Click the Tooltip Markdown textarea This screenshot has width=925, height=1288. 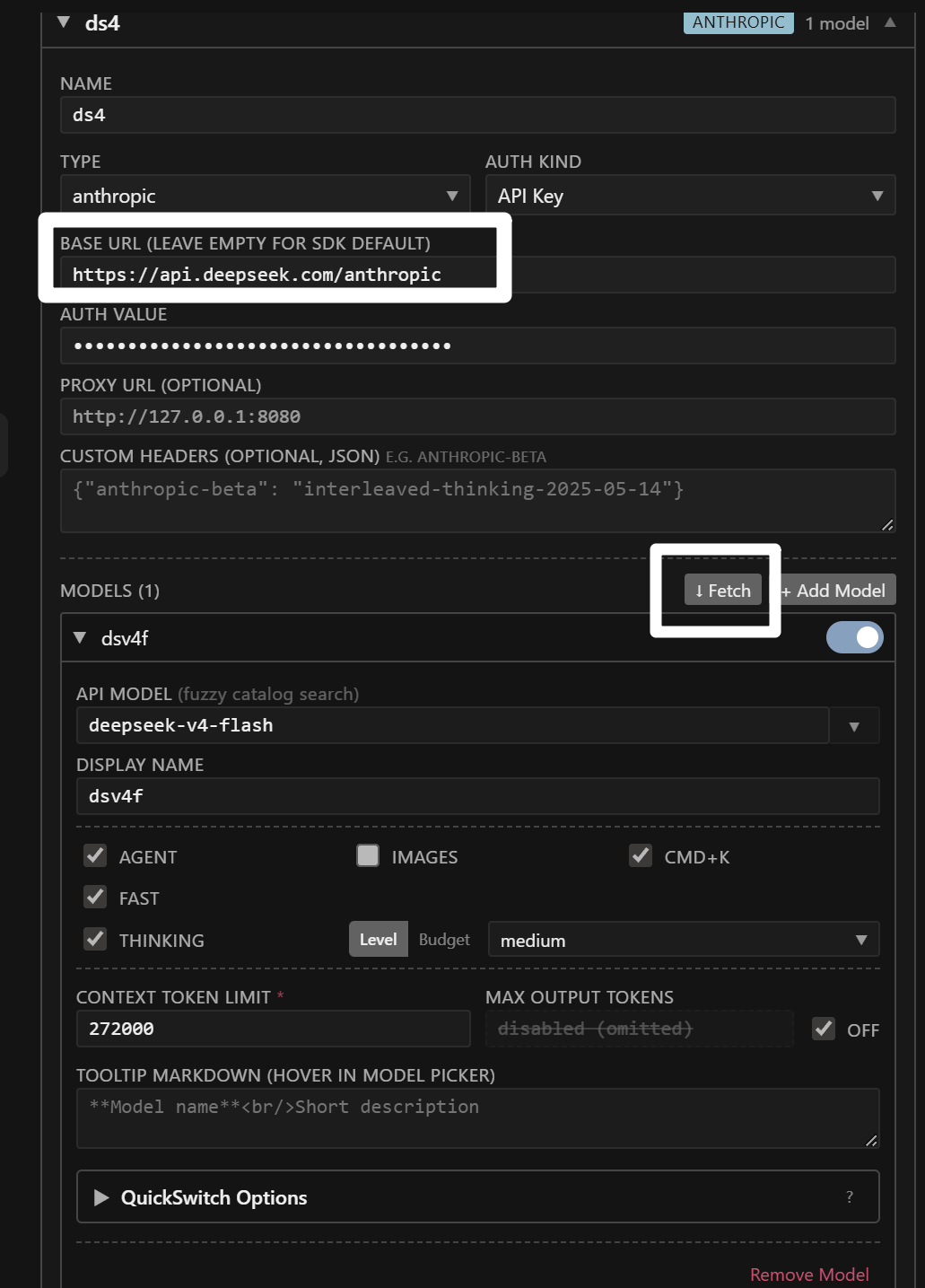477,1118
